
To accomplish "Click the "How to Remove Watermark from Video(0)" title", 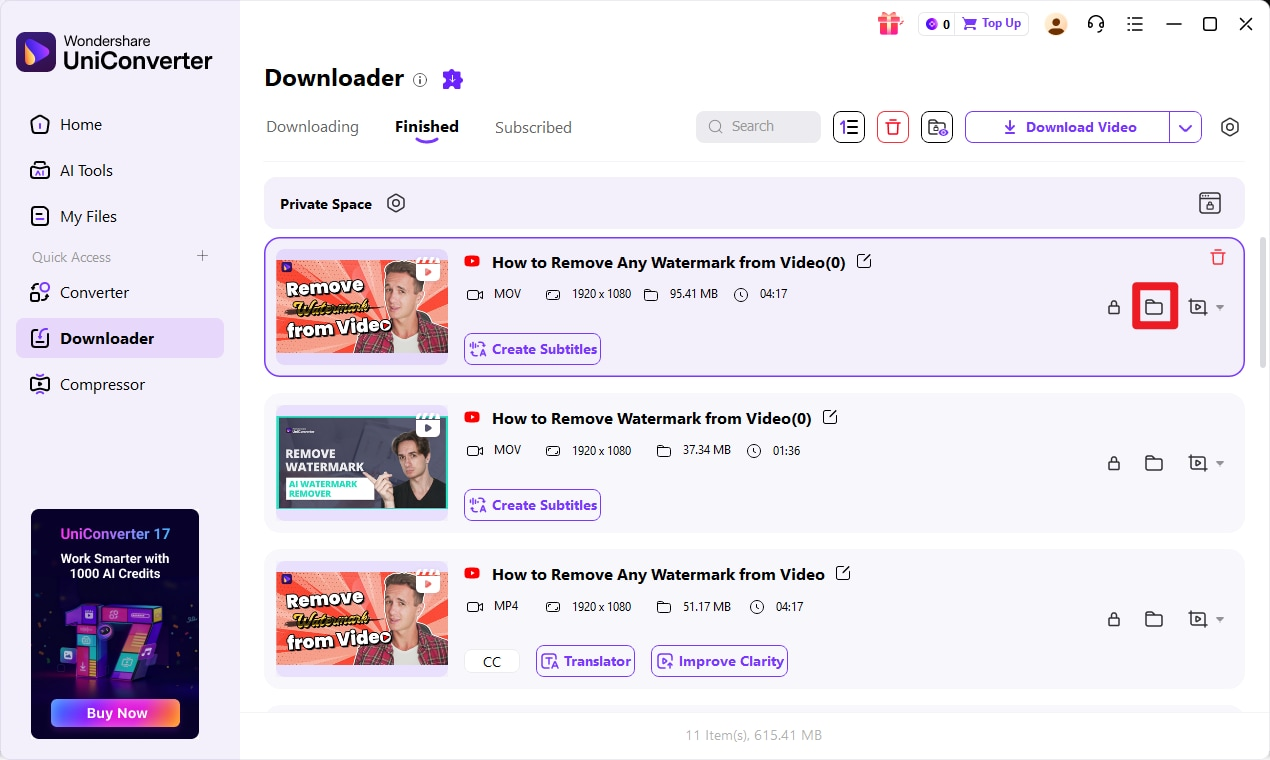I will point(652,418).
